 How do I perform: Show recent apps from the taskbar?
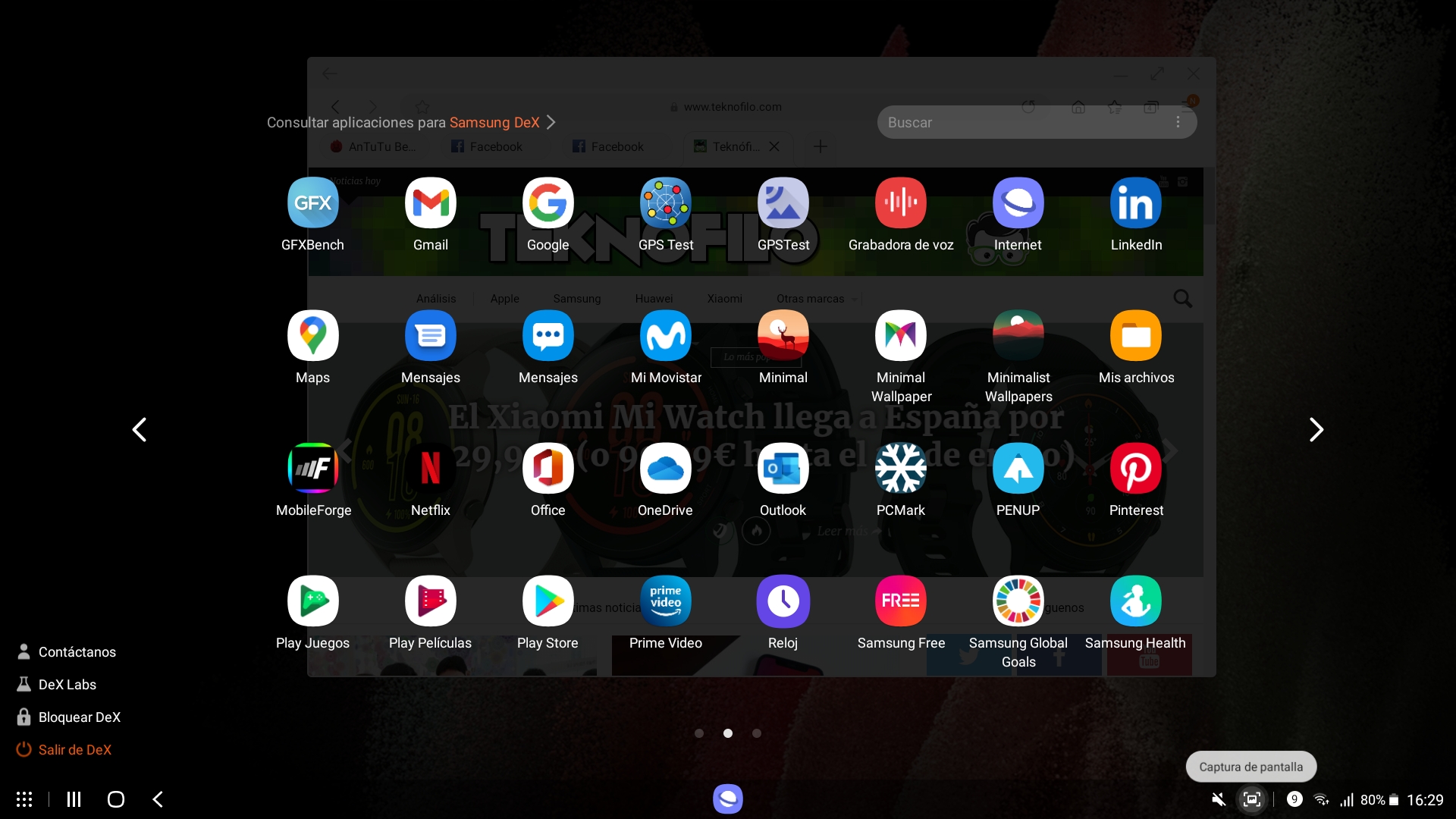point(74,799)
